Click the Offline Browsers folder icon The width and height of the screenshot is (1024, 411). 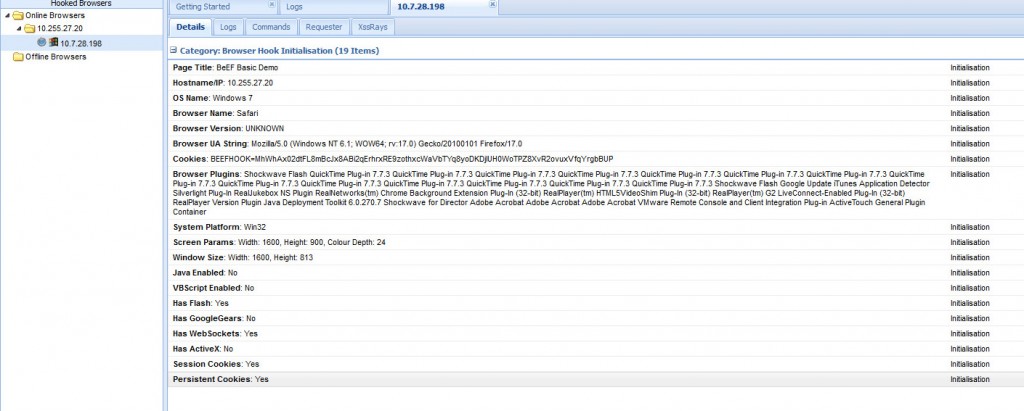[x=17, y=57]
